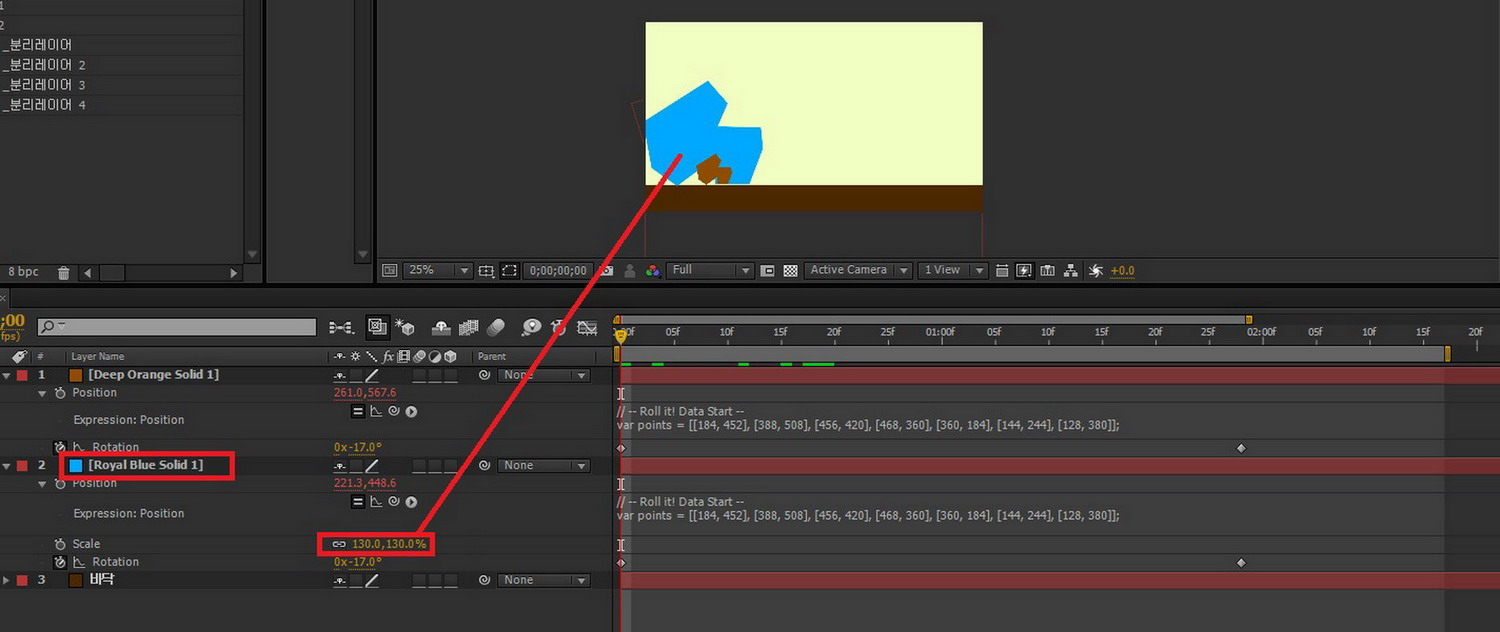The width and height of the screenshot is (1500, 632).
Task: Toggle Scale stopwatch on Royal Blue layer
Action: [x=60, y=544]
